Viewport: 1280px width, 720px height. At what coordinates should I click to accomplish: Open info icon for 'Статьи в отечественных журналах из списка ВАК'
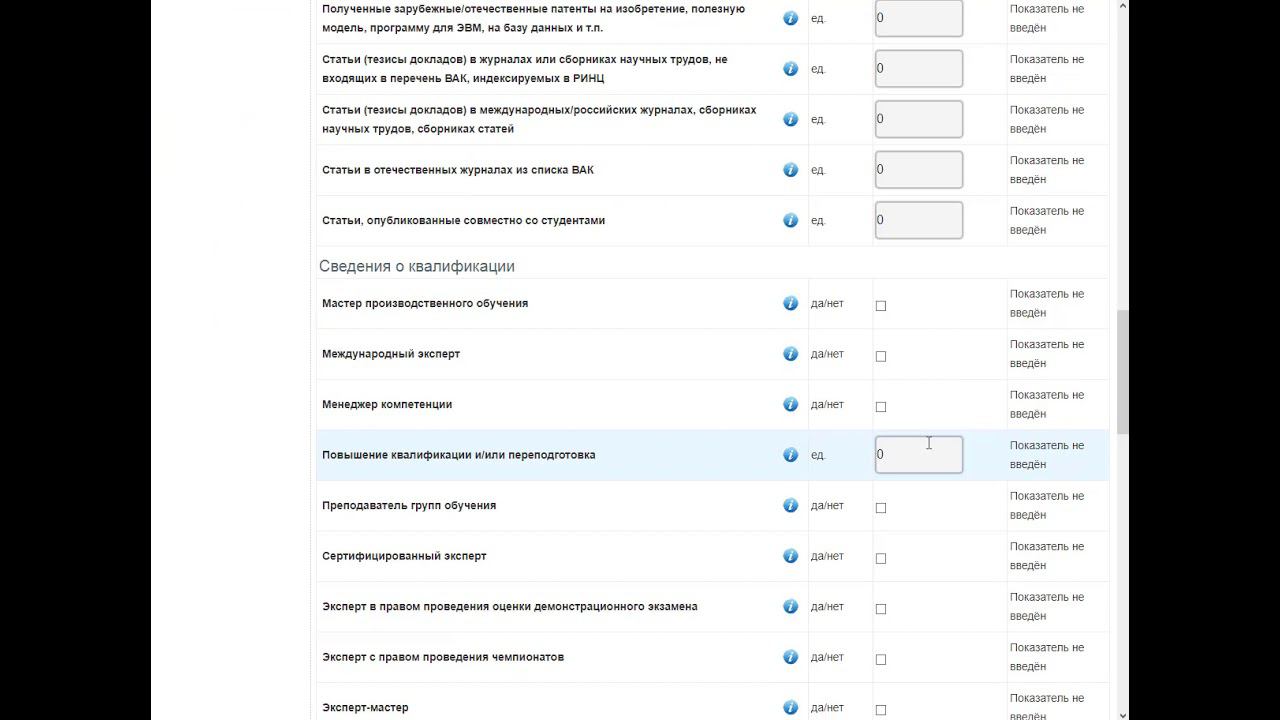pyautogui.click(x=790, y=170)
